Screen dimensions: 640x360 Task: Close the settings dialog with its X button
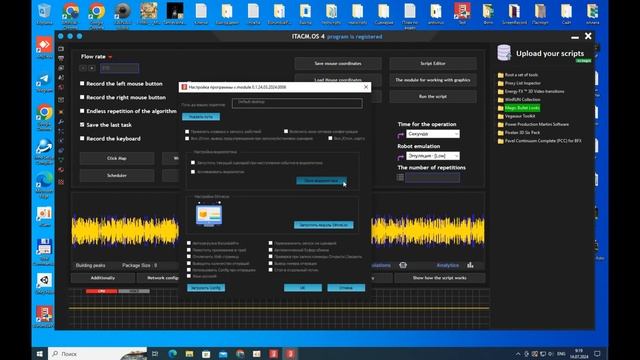366,87
